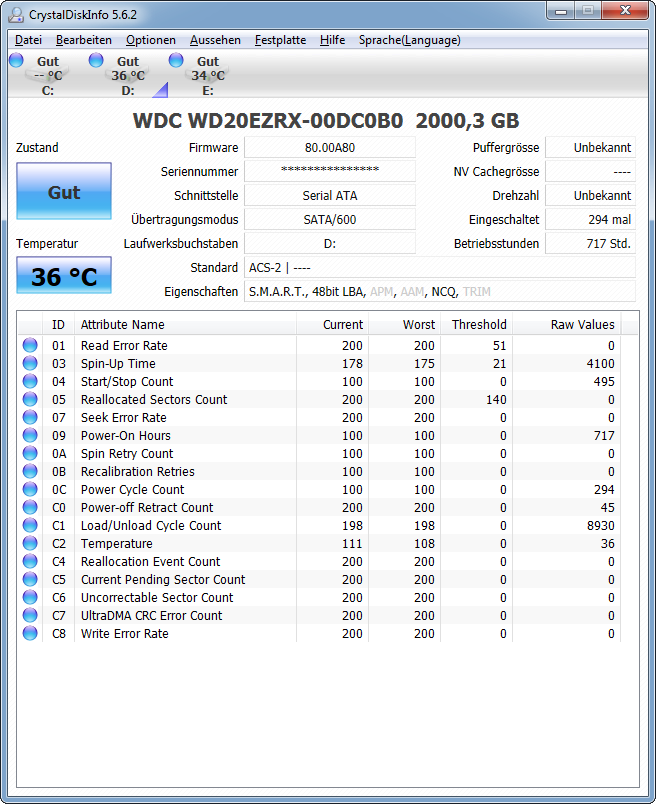Click the blue status orb for drive D:
The image size is (656, 804).
pos(96,61)
